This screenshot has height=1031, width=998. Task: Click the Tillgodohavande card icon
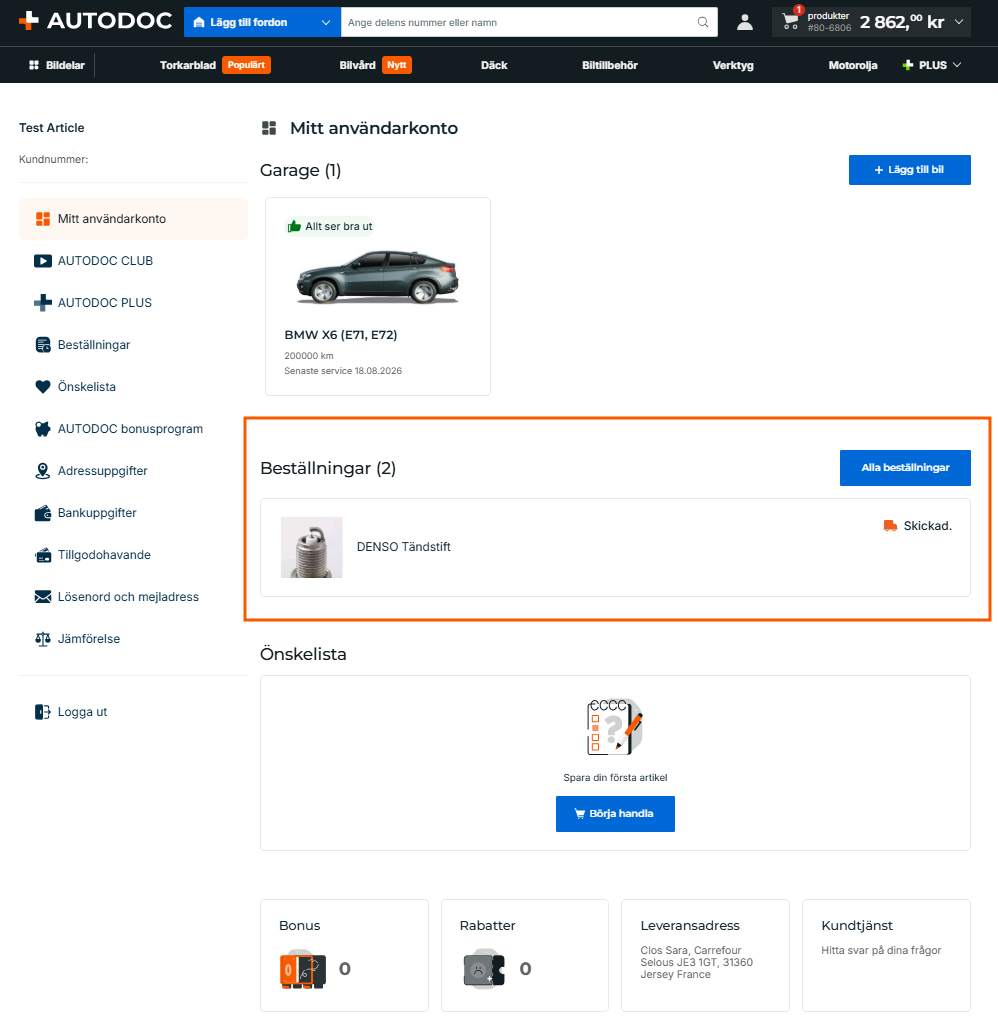pos(43,555)
